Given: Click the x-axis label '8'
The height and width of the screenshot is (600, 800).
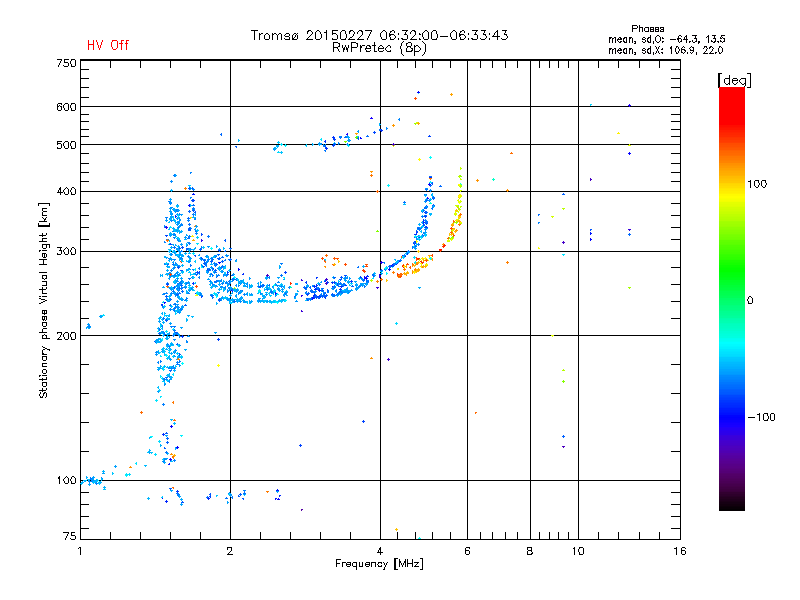Looking at the screenshot, I should tap(530, 551).
